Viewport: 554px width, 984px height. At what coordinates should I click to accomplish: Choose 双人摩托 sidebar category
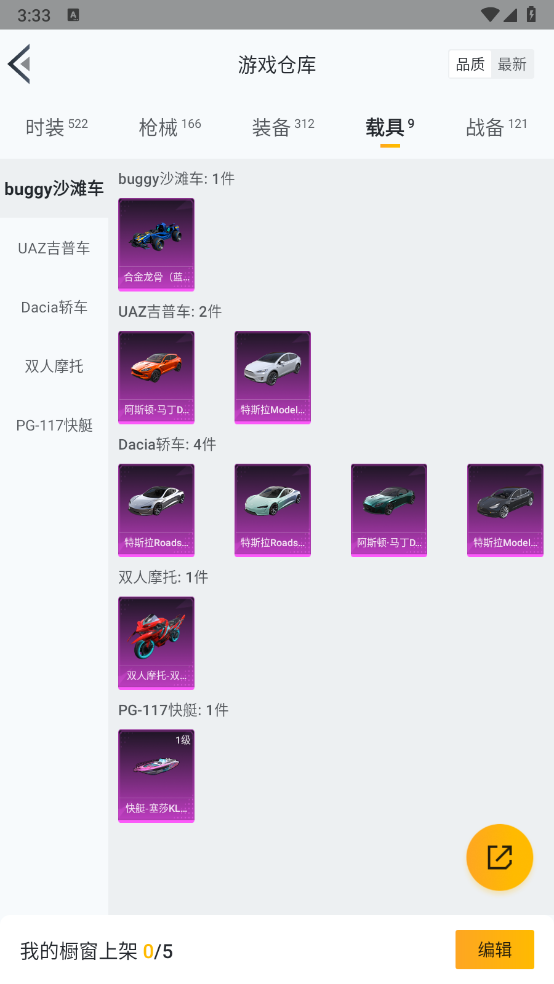(x=54, y=366)
